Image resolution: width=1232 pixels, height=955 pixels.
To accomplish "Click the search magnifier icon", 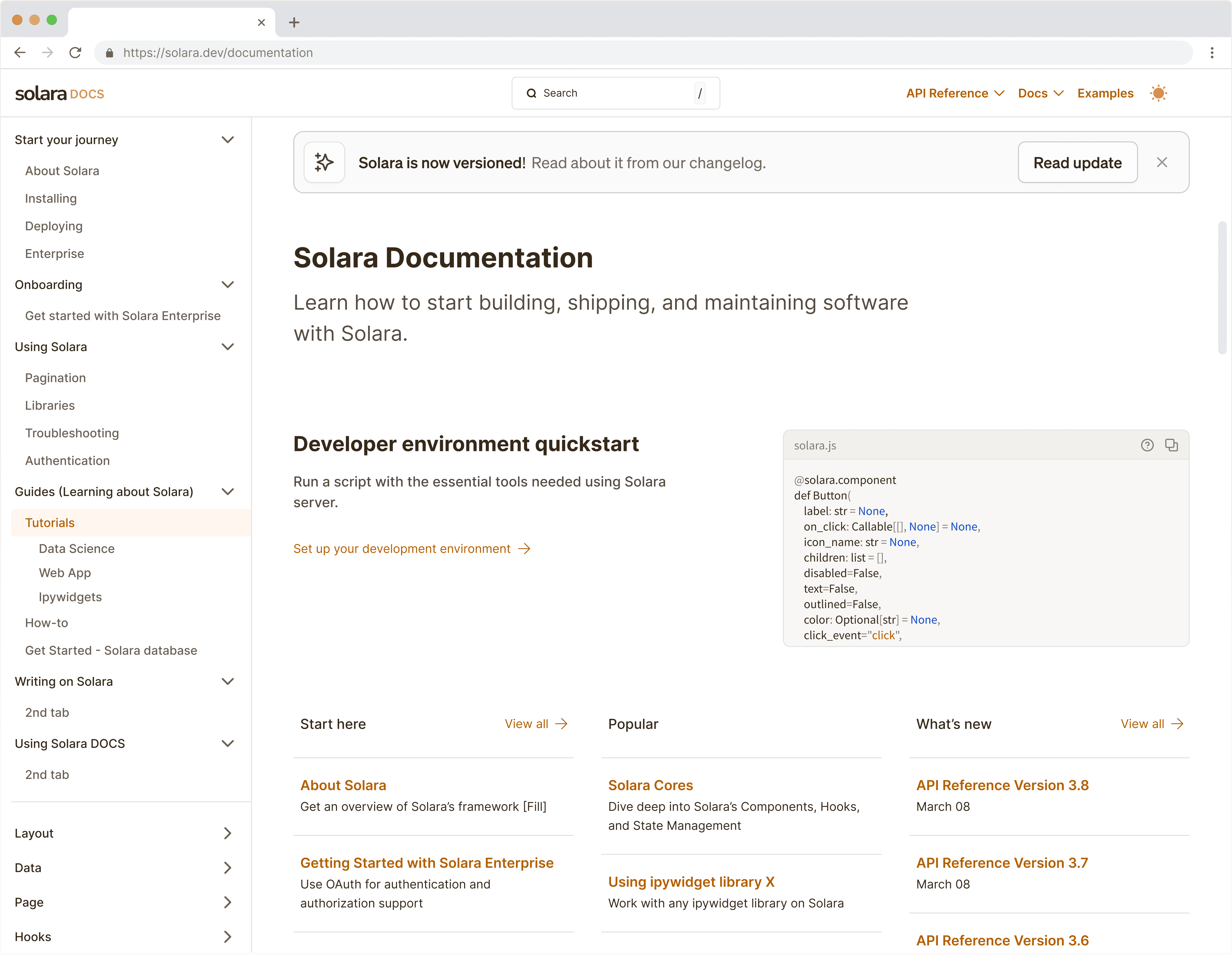I will 531,93.
